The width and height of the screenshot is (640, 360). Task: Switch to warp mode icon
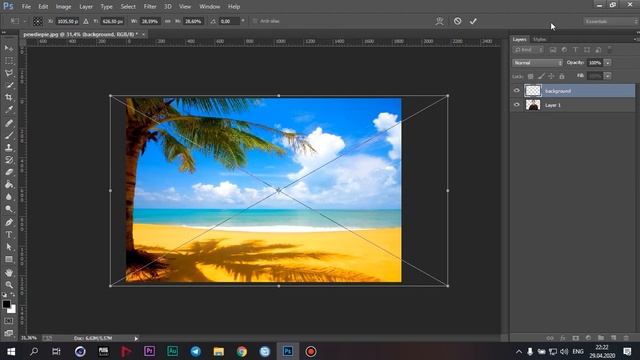tap(439, 21)
